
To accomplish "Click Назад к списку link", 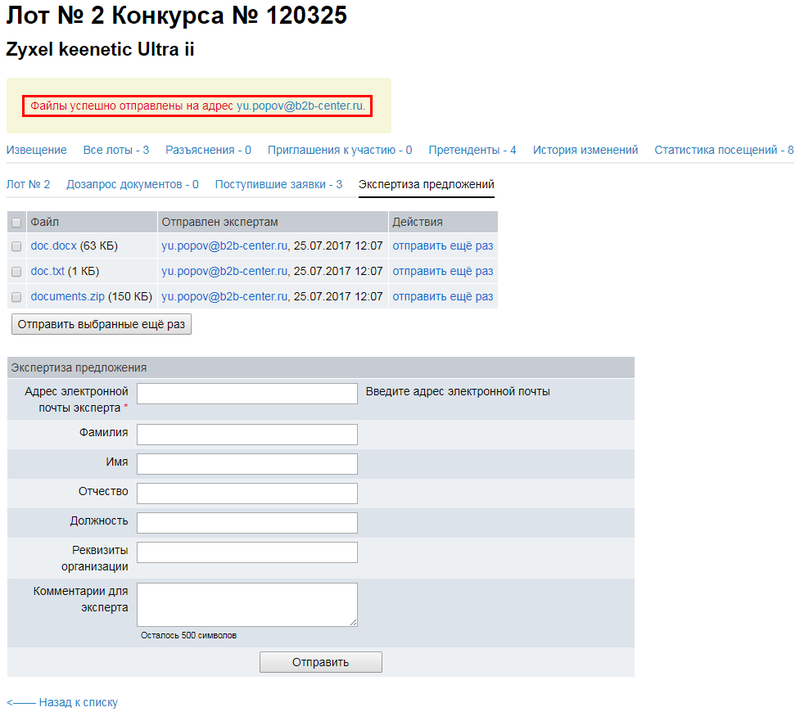I will [62, 702].
